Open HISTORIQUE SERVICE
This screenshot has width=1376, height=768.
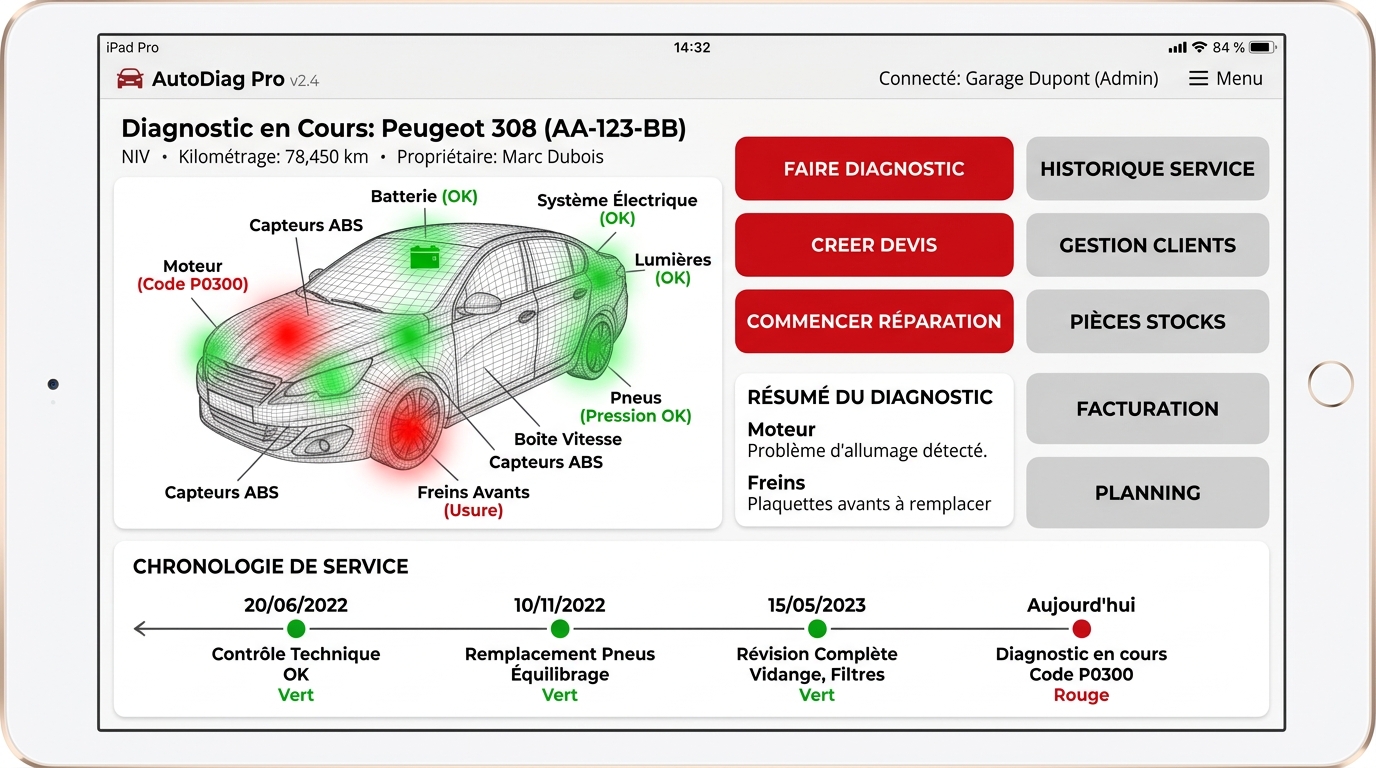coord(1147,169)
